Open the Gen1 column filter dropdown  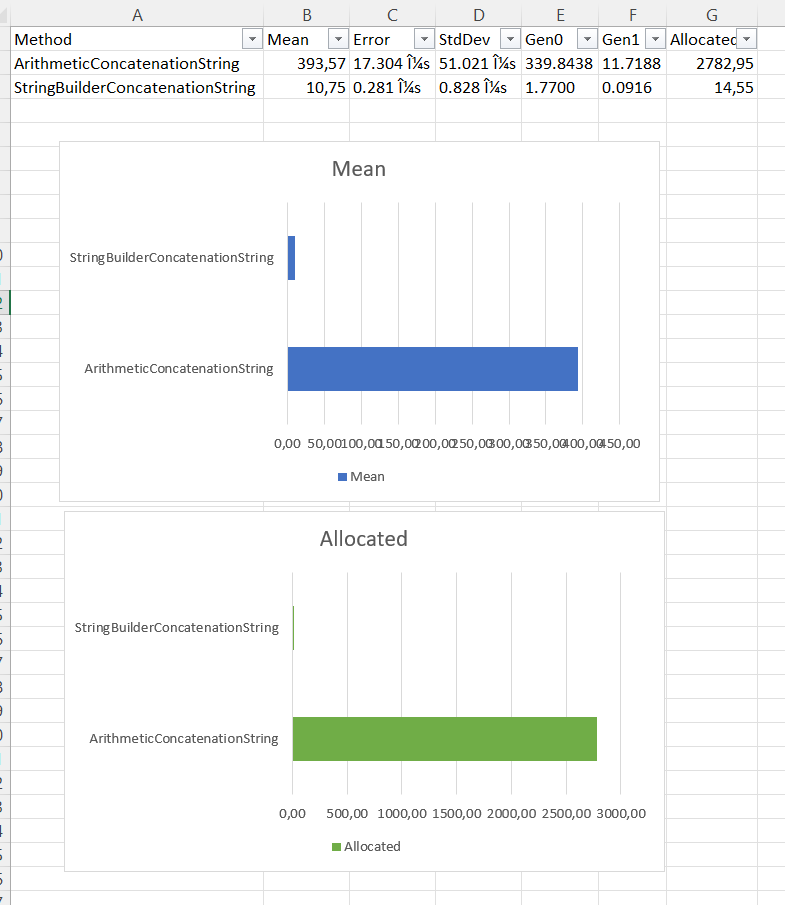655,39
